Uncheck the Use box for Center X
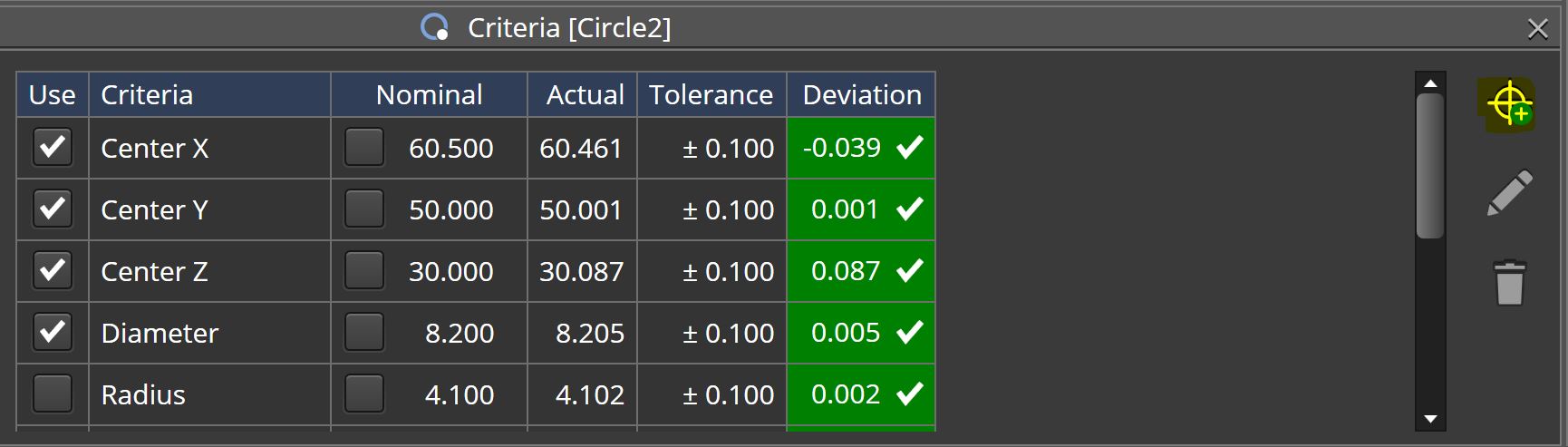The image size is (1568, 447). [x=53, y=147]
